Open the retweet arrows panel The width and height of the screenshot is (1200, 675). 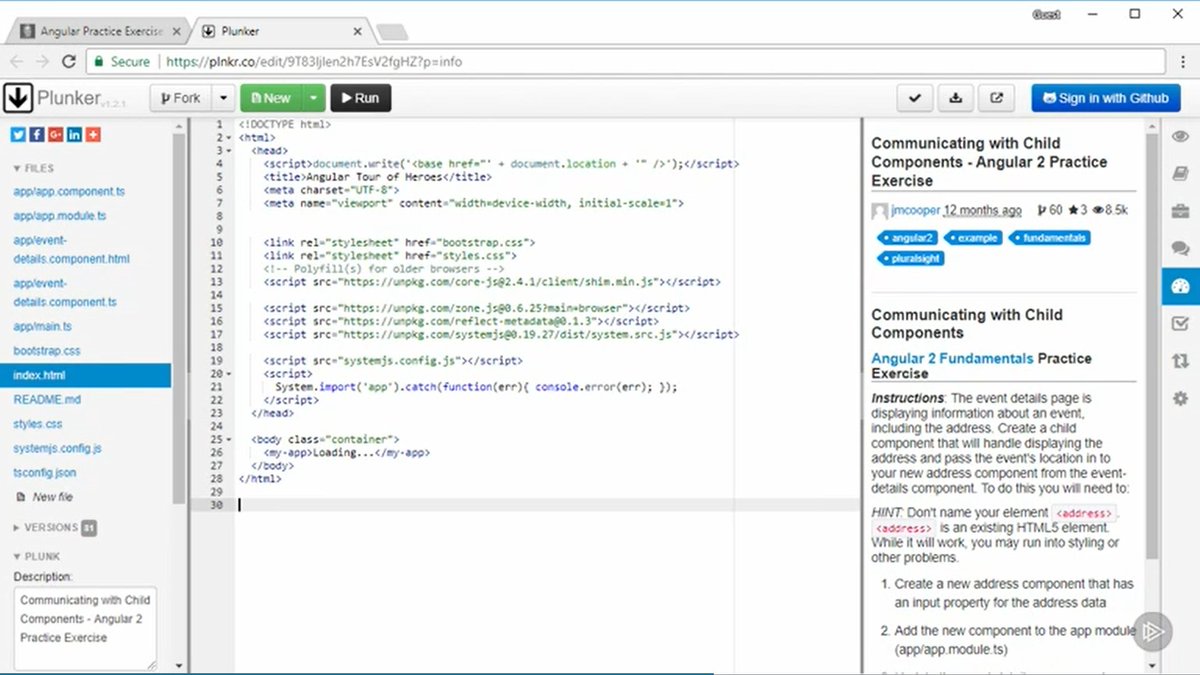(x=1180, y=361)
